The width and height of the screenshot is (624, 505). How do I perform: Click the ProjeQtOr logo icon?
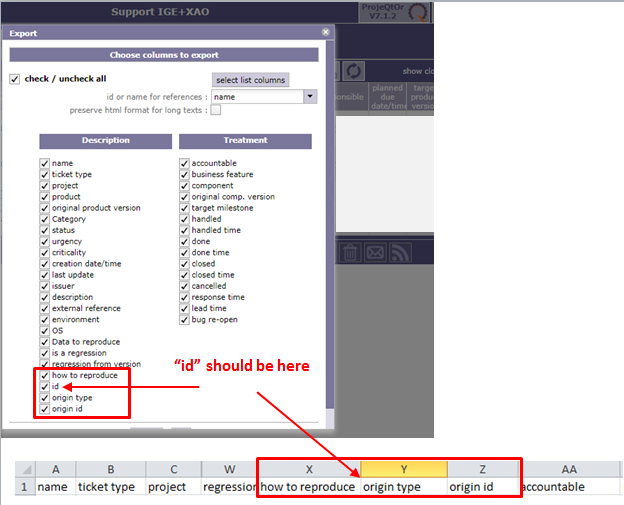tap(419, 13)
